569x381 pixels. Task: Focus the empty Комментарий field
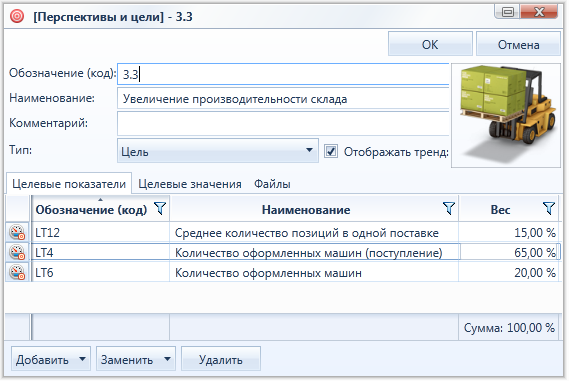coord(283,123)
